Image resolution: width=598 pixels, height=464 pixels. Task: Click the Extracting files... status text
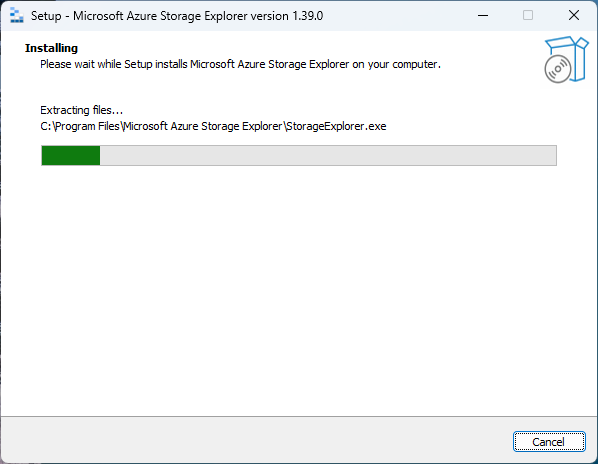81,110
